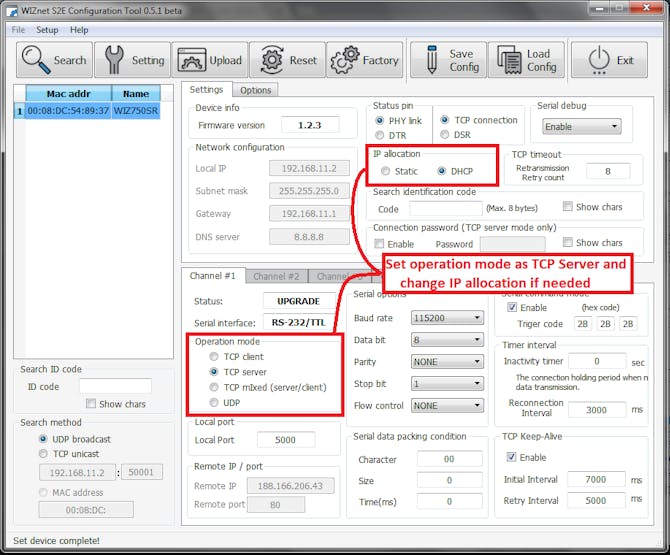Select the Channel #2 tab
The height and width of the screenshot is (555, 670).
click(x=276, y=276)
